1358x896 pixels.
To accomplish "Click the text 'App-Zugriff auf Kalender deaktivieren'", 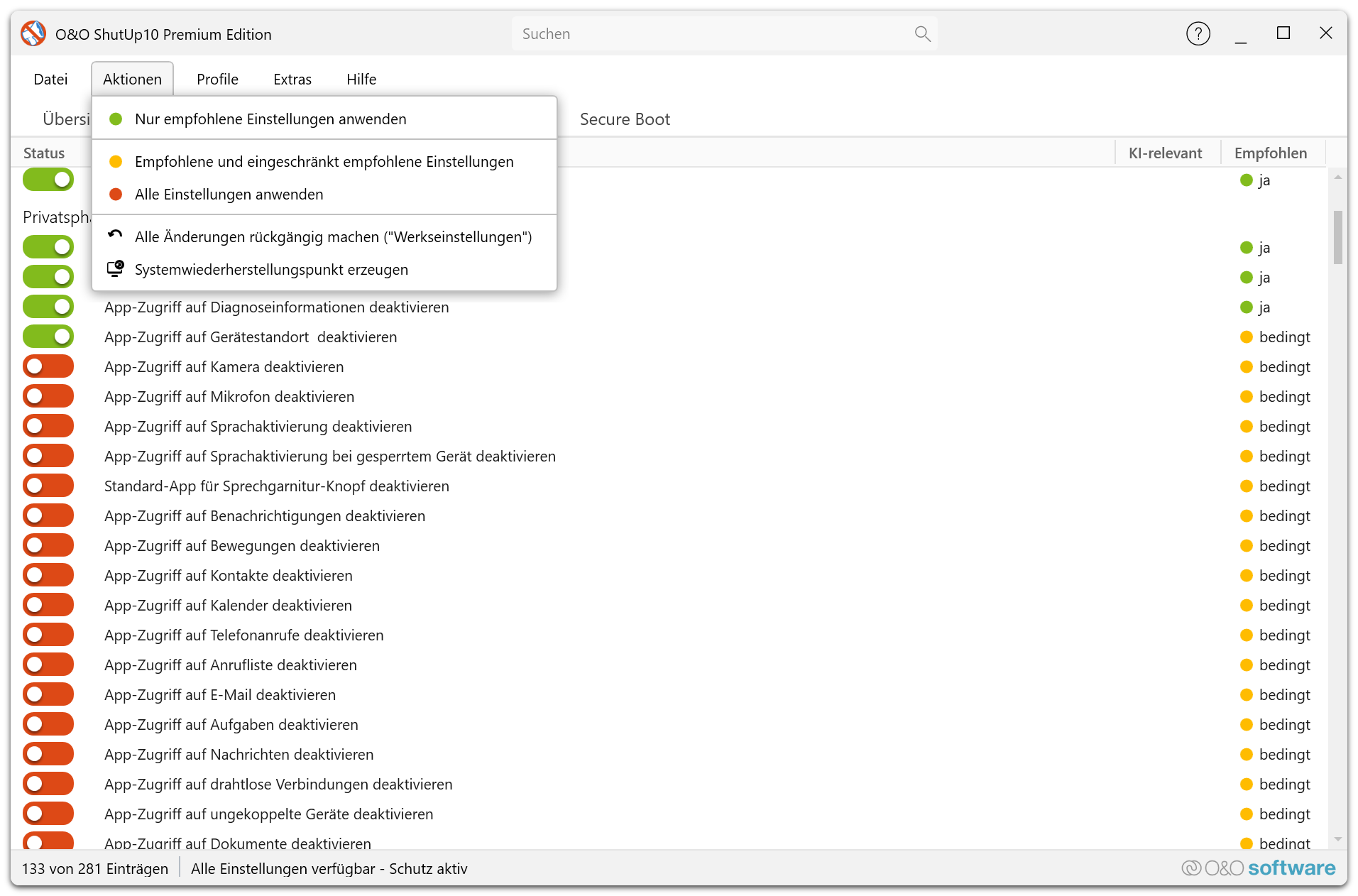I will point(228,605).
